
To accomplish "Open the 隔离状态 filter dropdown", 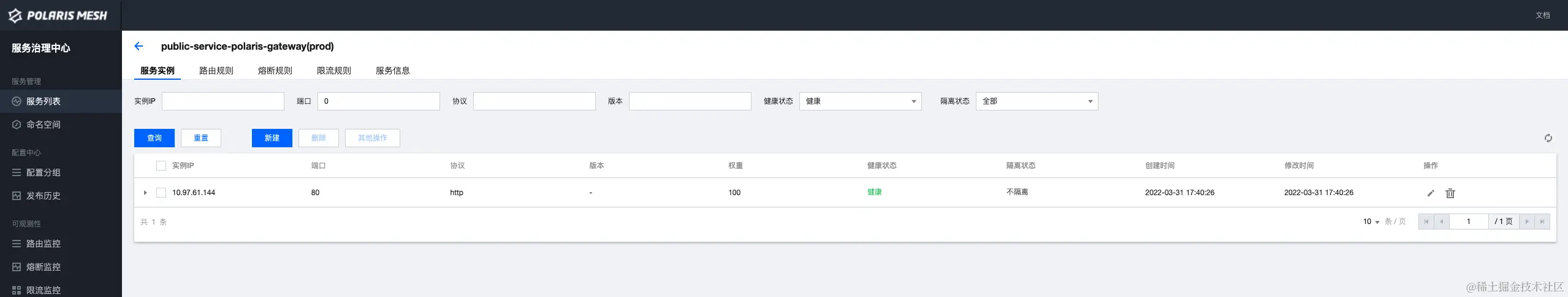I will pos(1037,101).
